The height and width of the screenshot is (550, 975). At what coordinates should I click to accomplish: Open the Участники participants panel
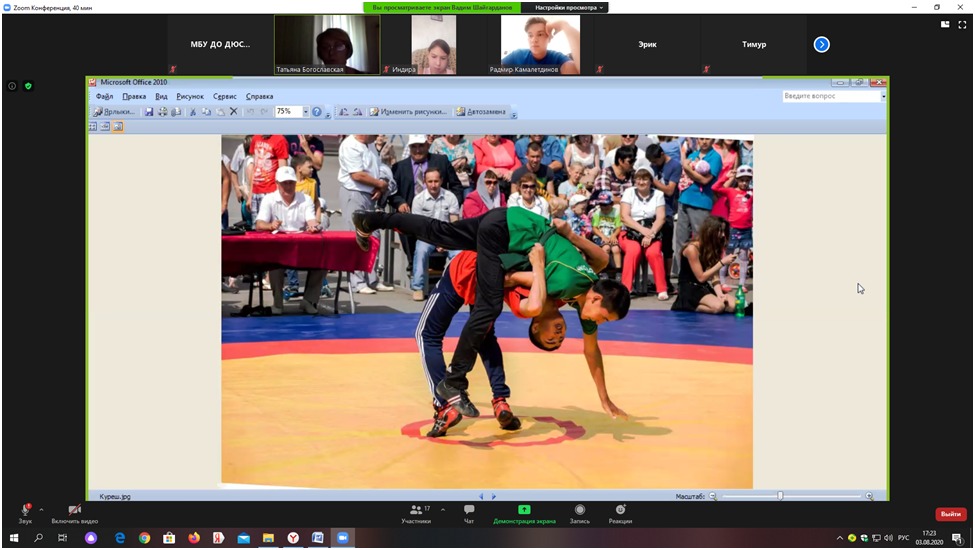(416, 513)
